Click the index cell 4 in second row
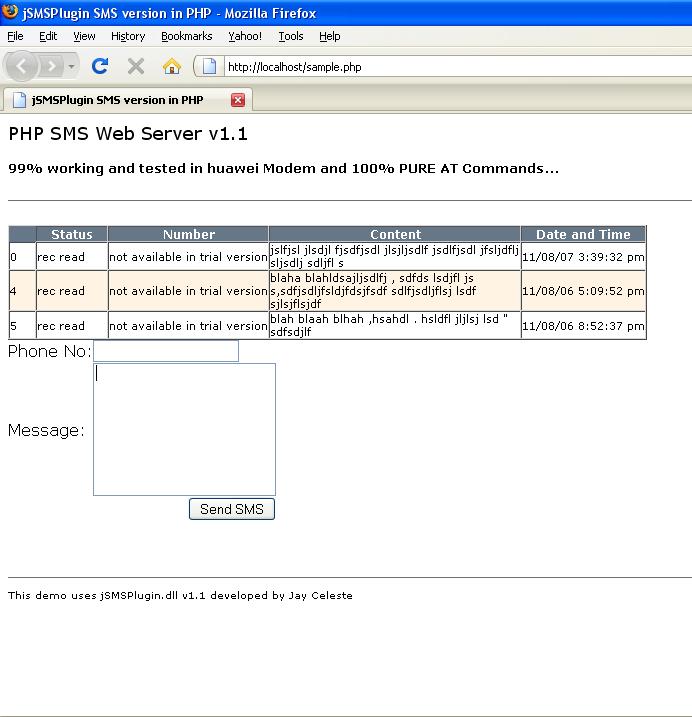 pos(22,291)
